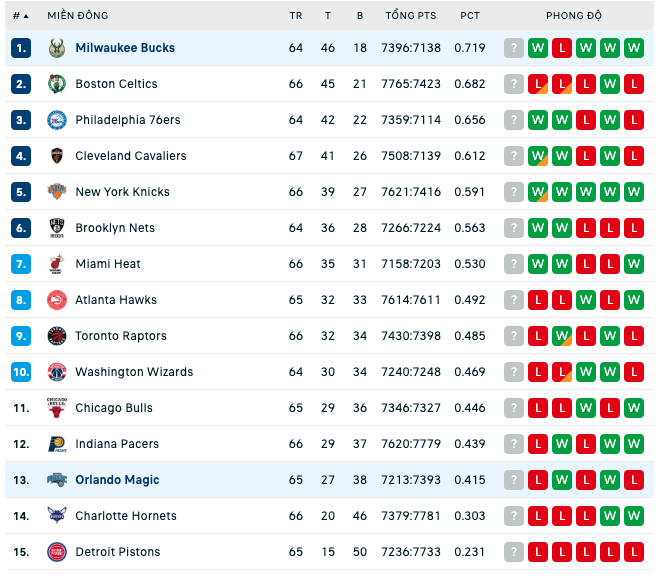Screen dimensions: 659x576
Task: Click the Chicago Bulls logo icon
Action: click(x=57, y=408)
